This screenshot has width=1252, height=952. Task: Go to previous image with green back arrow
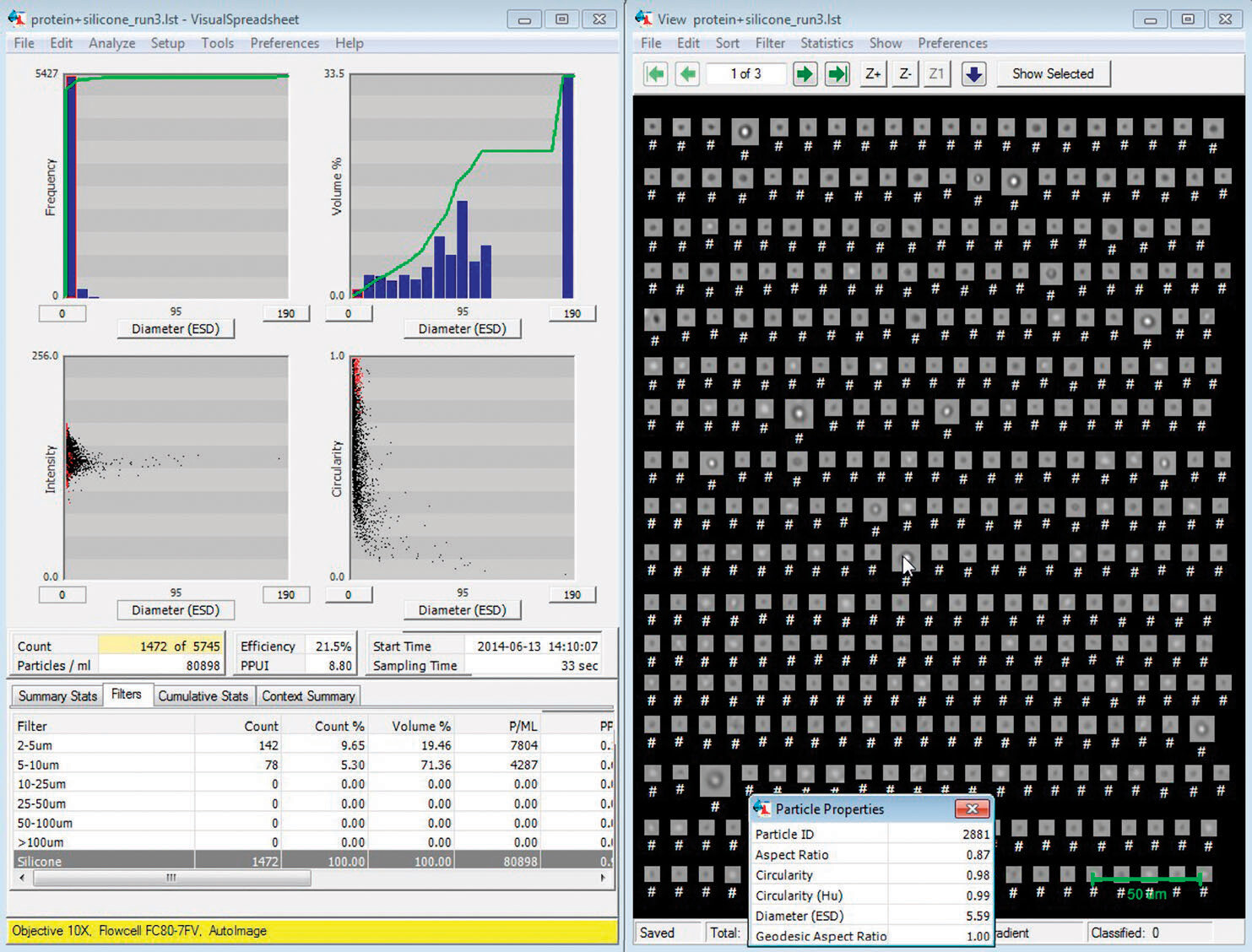tap(687, 73)
